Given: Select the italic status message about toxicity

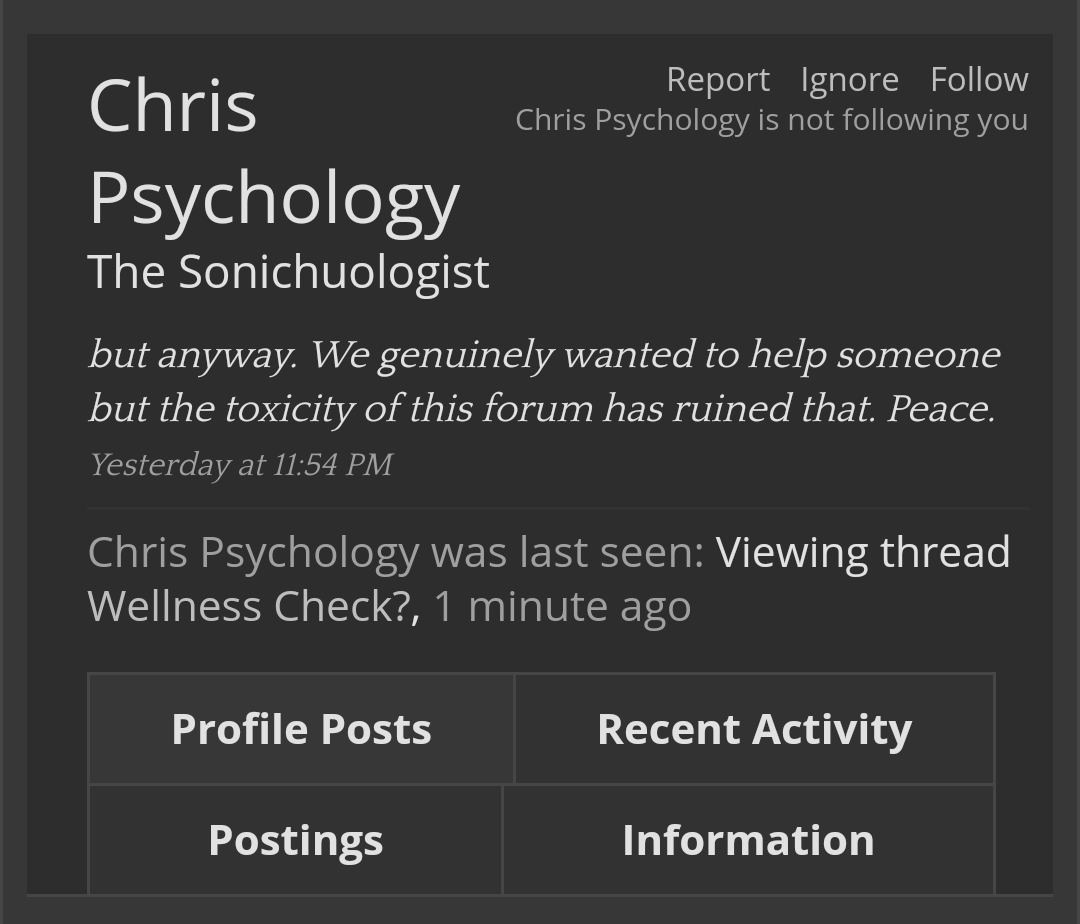Looking at the screenshot, I should (x=544, y=381).
